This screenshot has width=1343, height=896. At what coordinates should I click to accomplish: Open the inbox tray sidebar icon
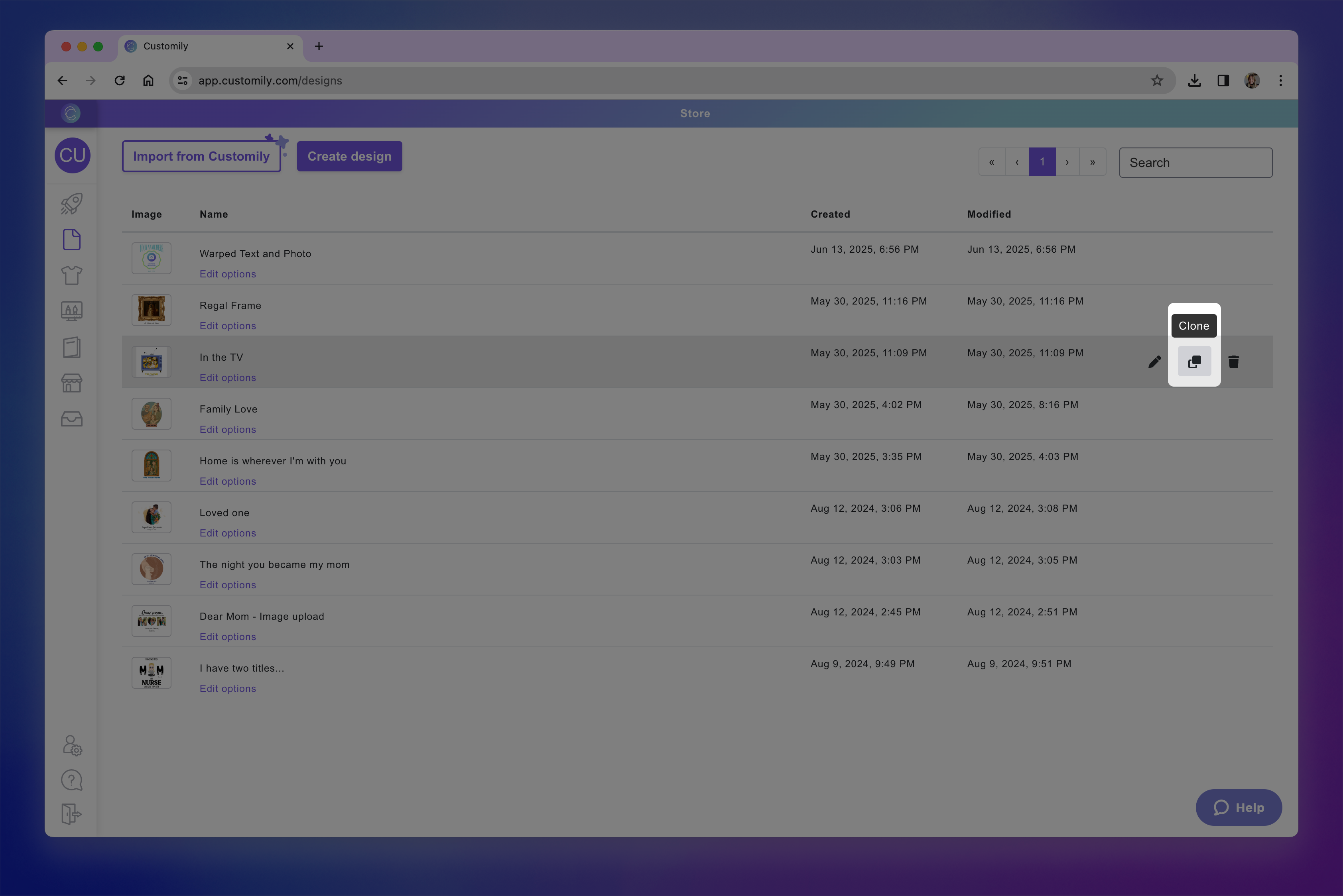[x=71, y=419]
